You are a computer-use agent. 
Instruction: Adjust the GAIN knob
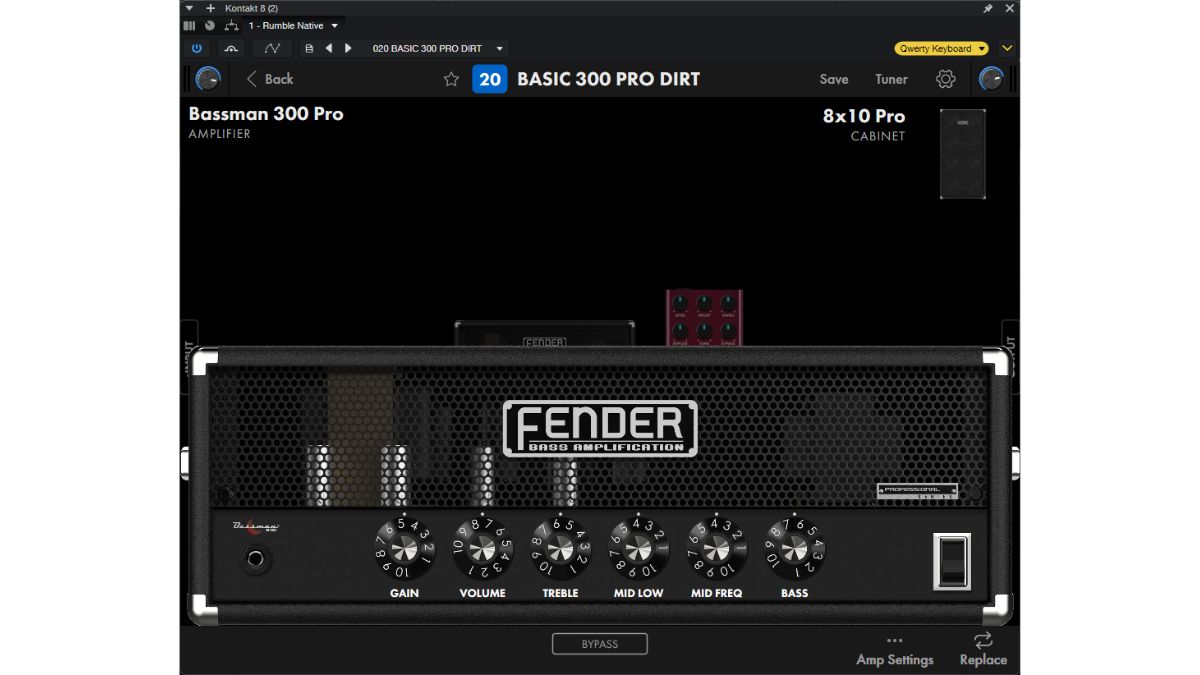coord(404,549)
